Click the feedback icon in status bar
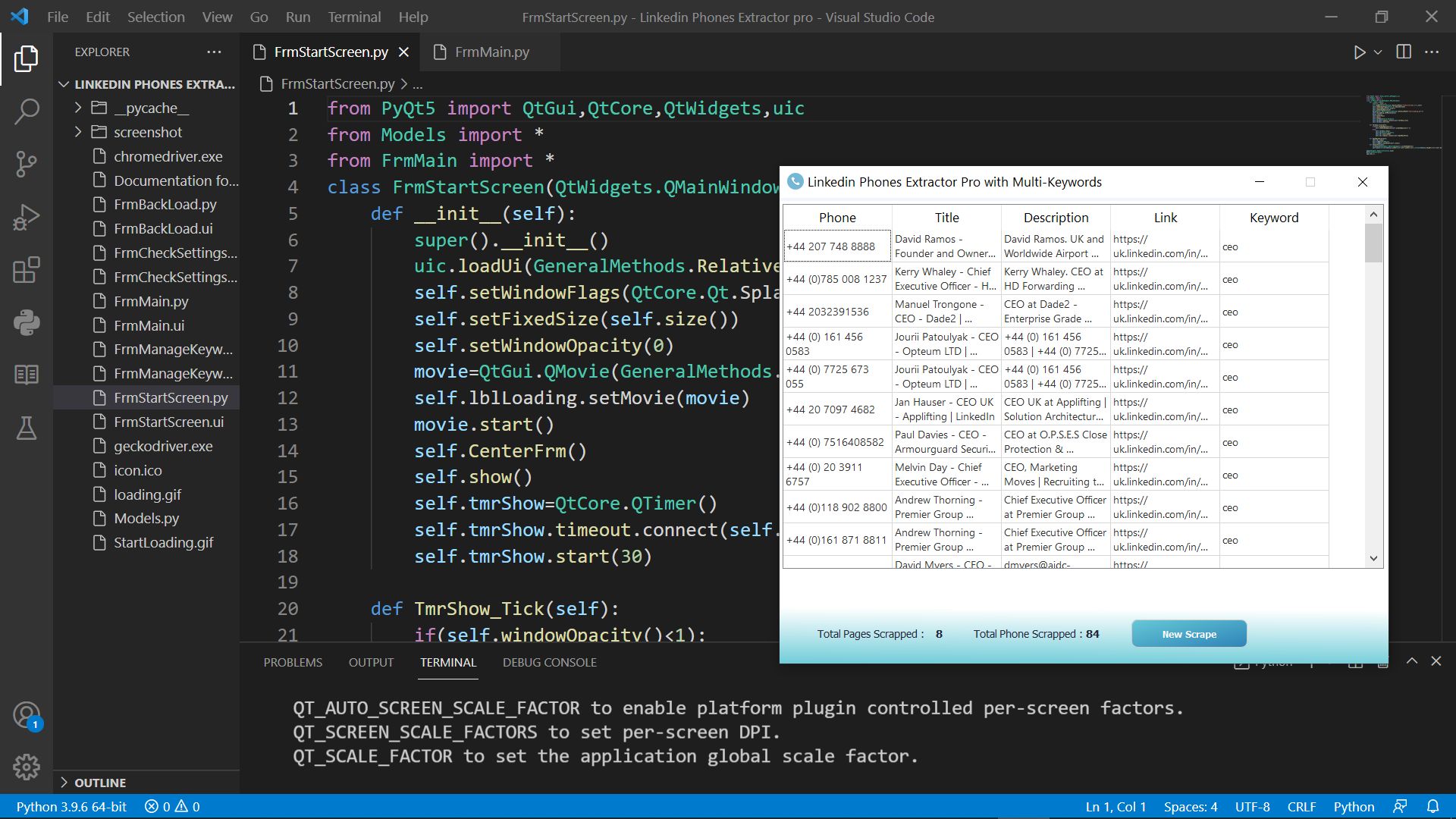The height and width of the screenshot is (819, 1456). [1400, 807]
